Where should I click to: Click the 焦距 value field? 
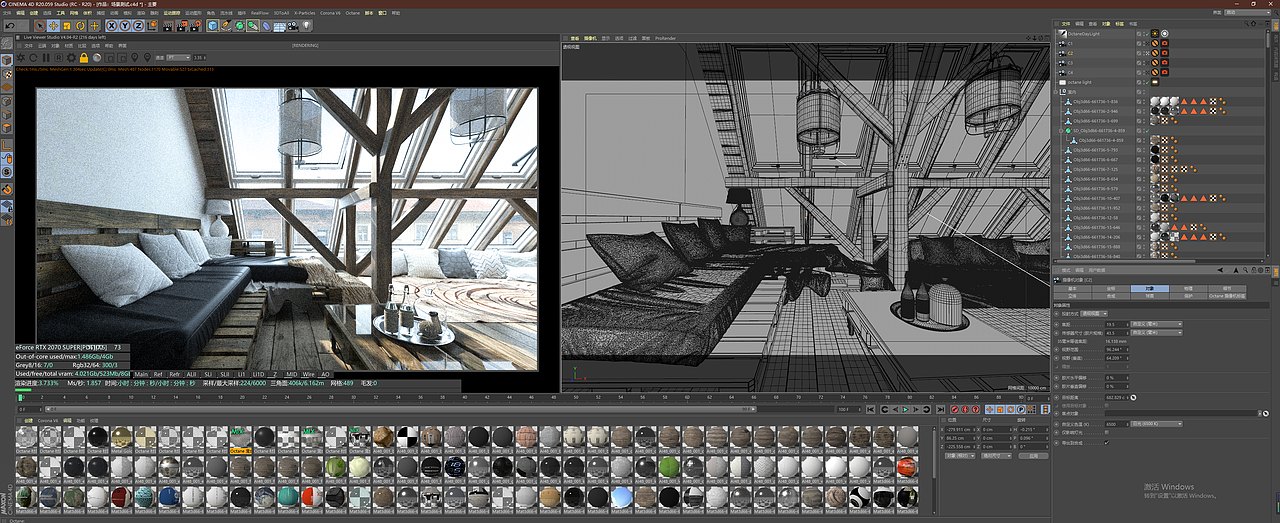tap(1117, 324)
